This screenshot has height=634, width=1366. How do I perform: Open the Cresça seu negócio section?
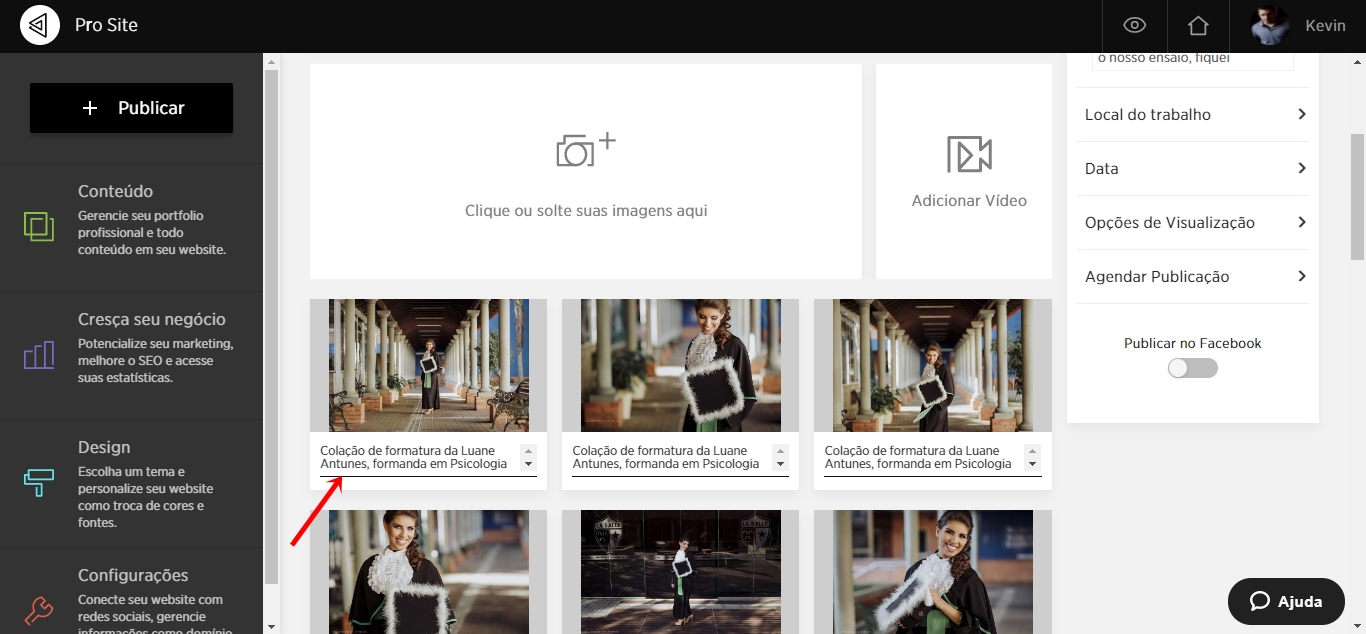pyautogui.click(x=131, y=355)
